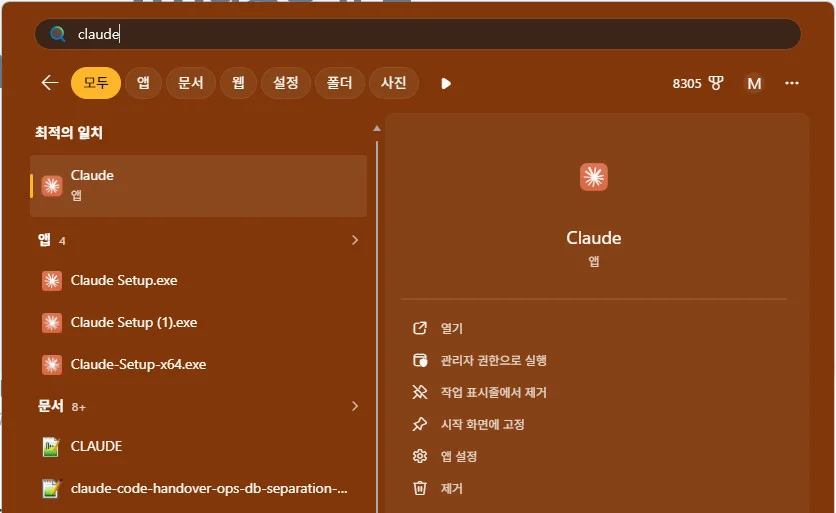Click the large Claude icon in preview pane
This screenshot has height=513, width=836.
[x=593, y=177]
